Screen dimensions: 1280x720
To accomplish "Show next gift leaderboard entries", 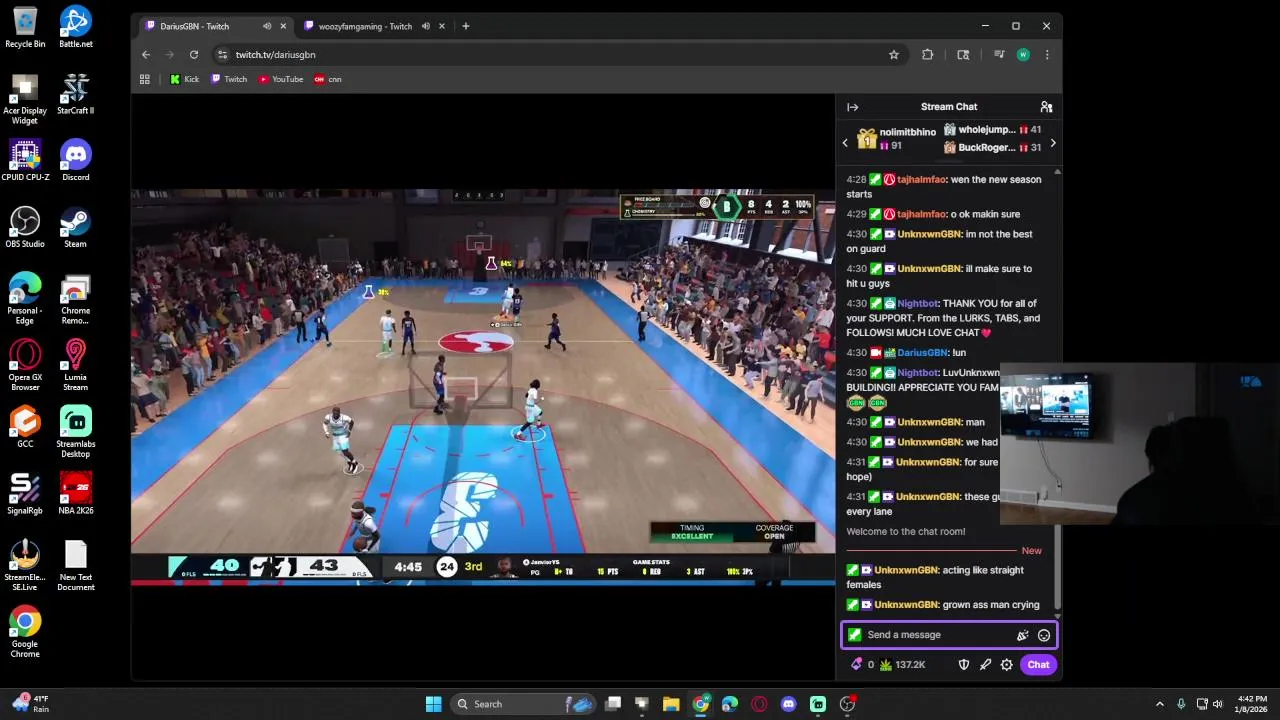I will click(1052, 143).
